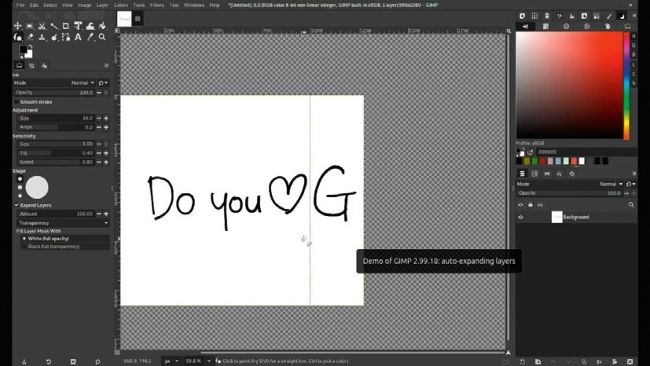Screen dimensions: 650x366
Task: Open the Filters menu
Action: click(157, 5)
